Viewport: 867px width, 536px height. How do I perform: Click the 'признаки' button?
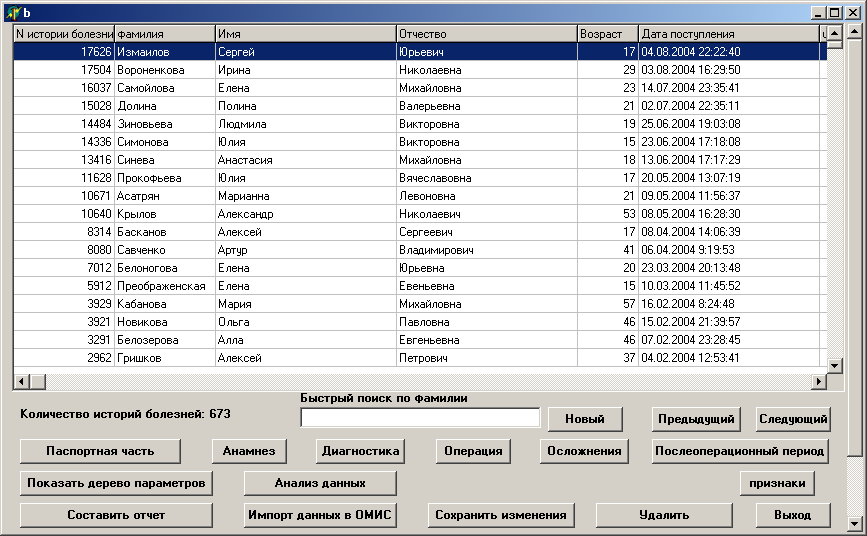click(777, 483)
